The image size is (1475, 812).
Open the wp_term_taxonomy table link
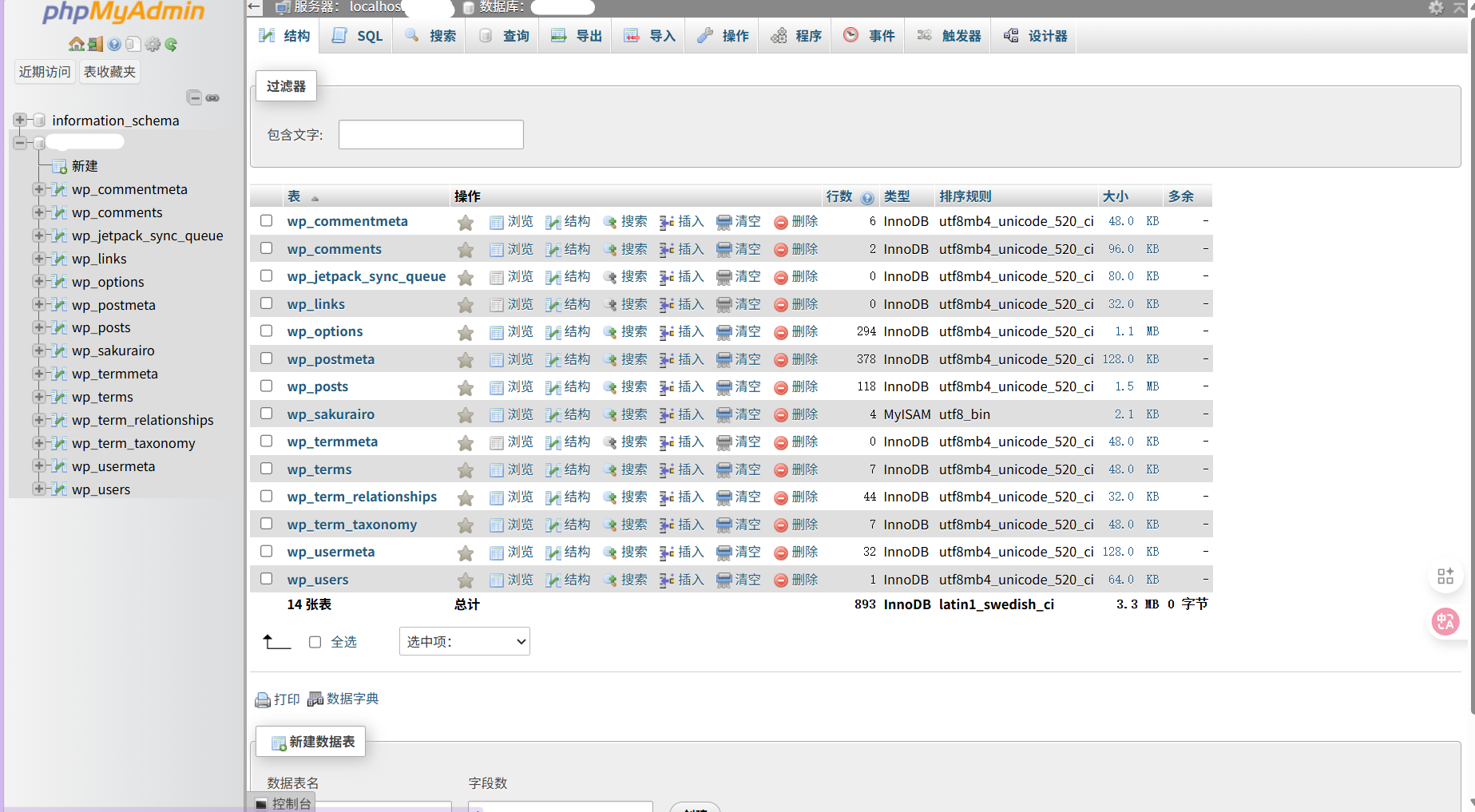[x=351, y=525]
